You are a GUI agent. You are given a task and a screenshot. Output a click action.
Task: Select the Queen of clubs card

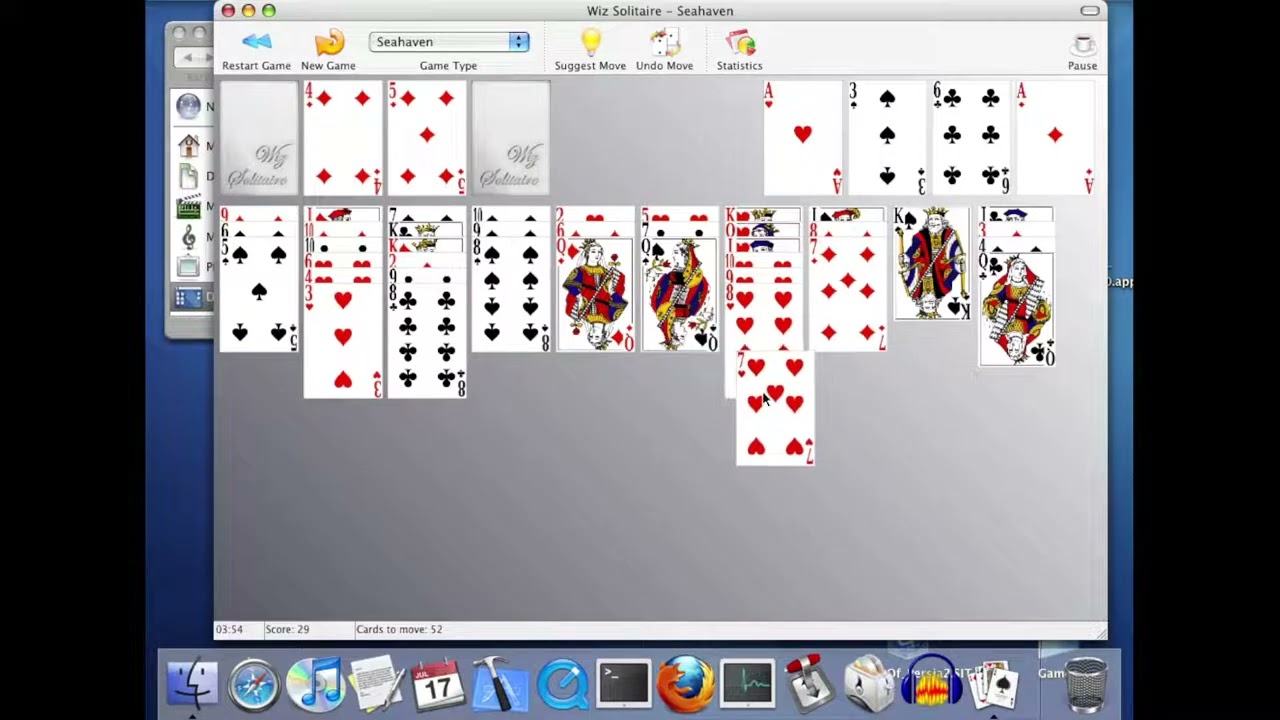click(x=1016, y=310)
